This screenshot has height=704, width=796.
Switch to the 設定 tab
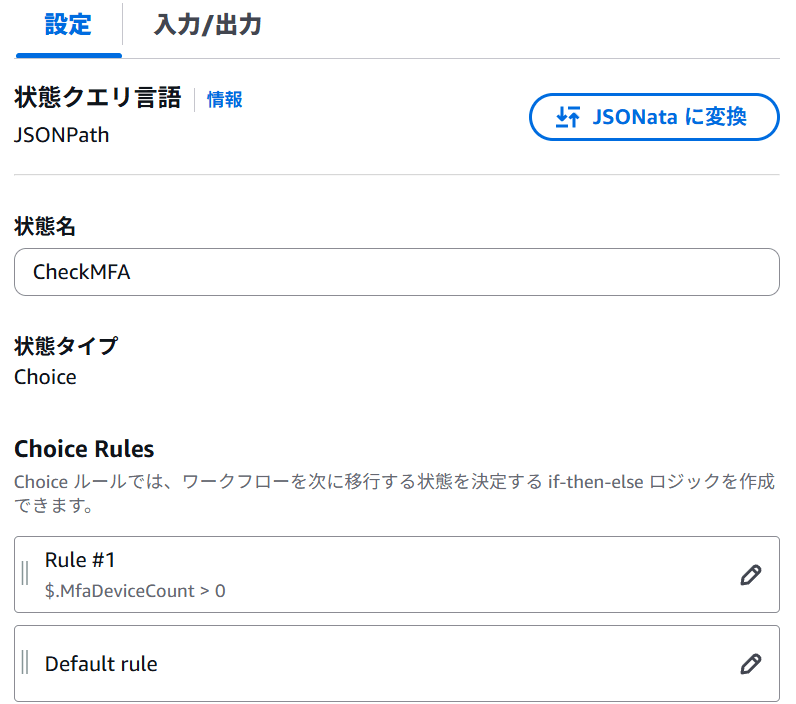point(68,25)
